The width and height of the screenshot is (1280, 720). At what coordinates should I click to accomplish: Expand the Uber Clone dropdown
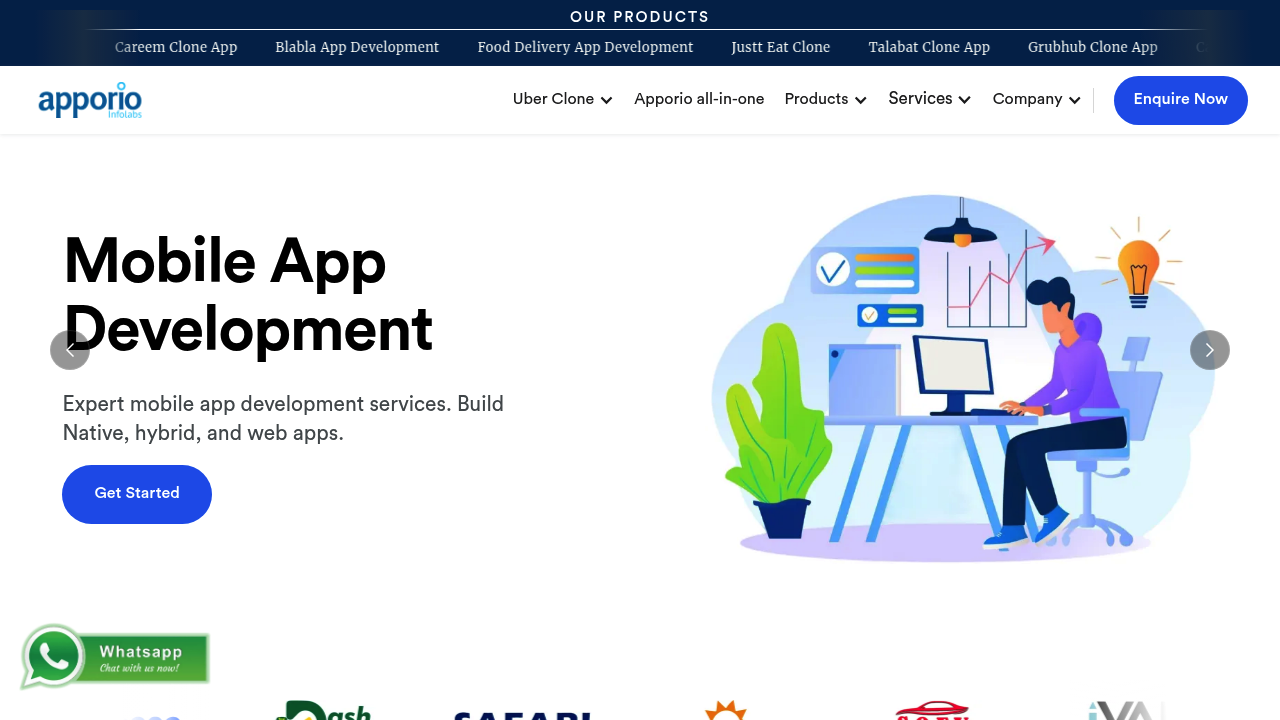[562, 99]
